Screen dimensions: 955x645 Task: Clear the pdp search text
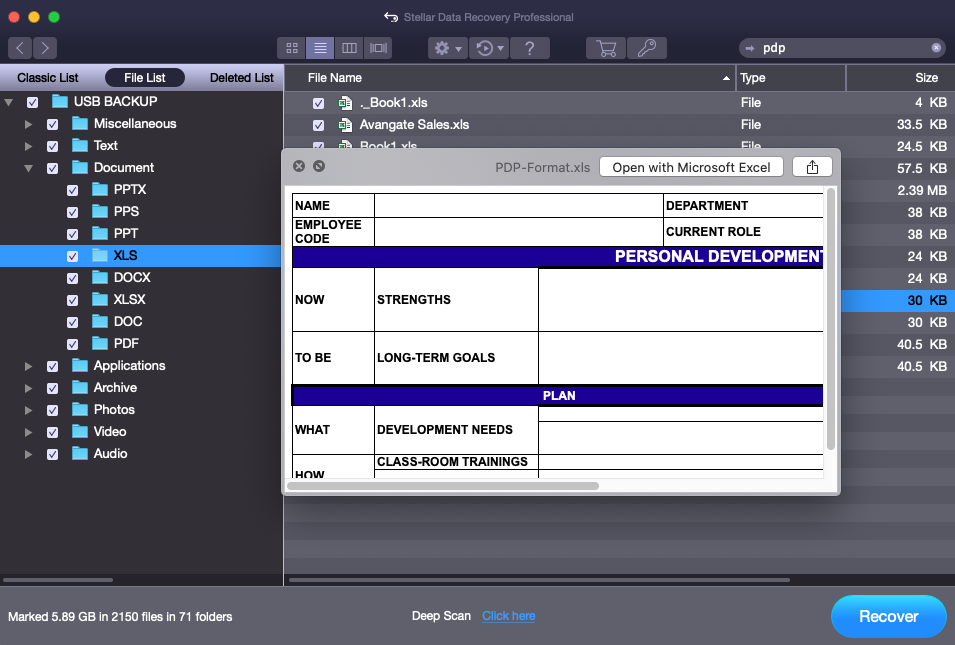pos(936,48)
